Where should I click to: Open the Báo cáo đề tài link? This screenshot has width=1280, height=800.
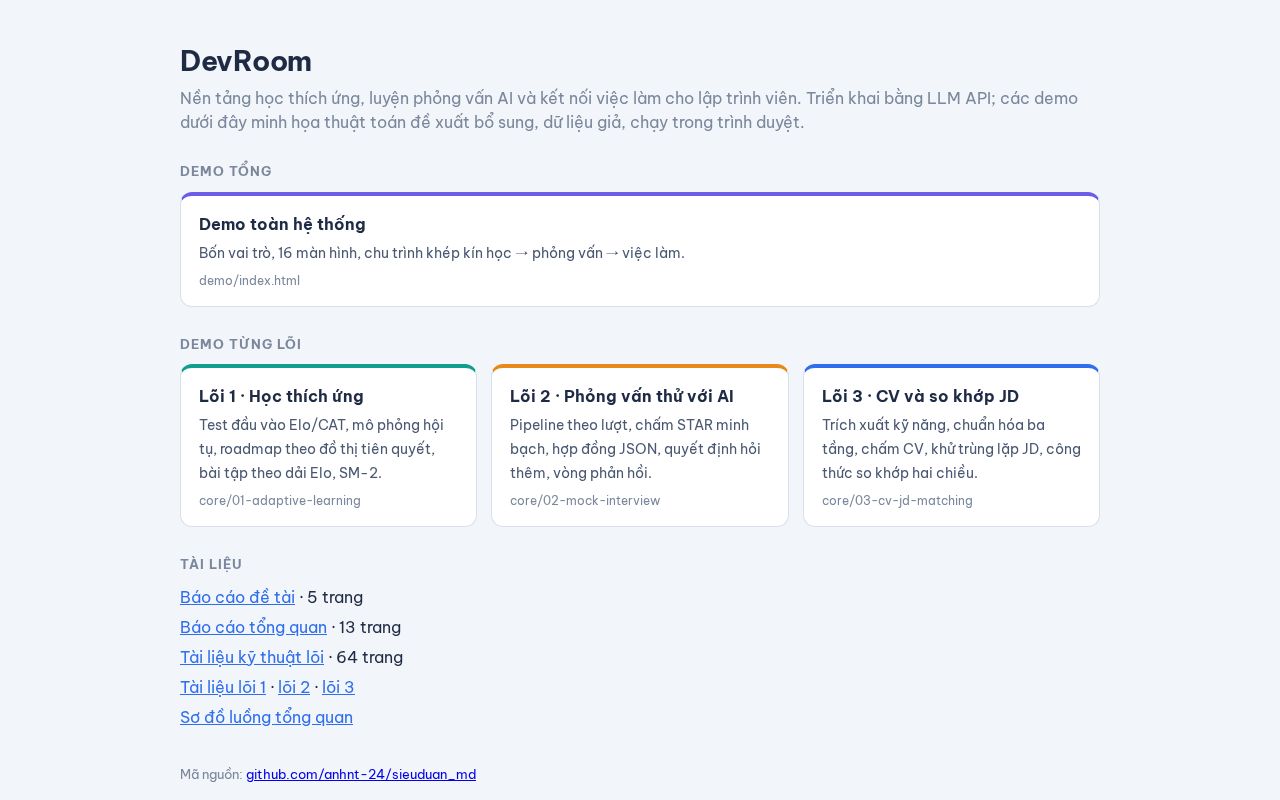point(237,597)
